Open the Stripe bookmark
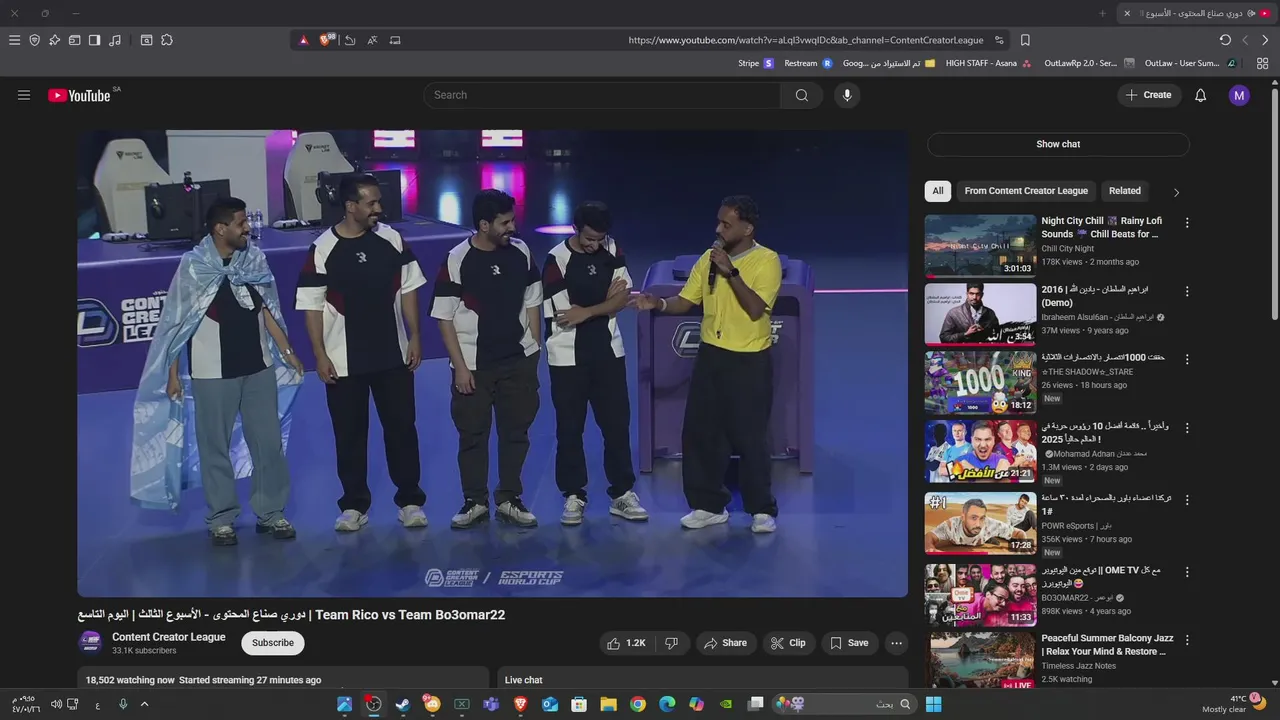The image size is (1280, 720). (756, 63)
